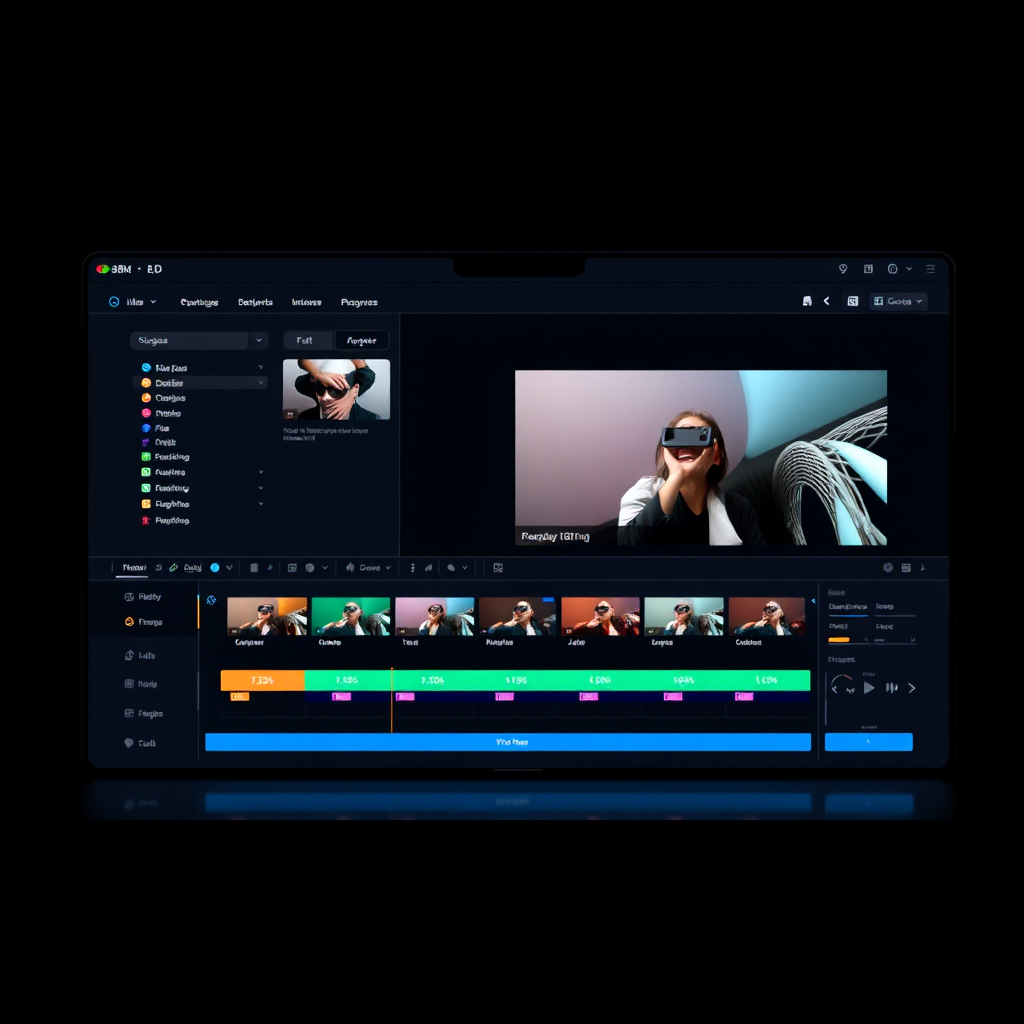Image resolution: width=1024 pixels, height=1024 pixels.
Task: Click the back arrow beside the home icon
Action: (x=826, y=301)
